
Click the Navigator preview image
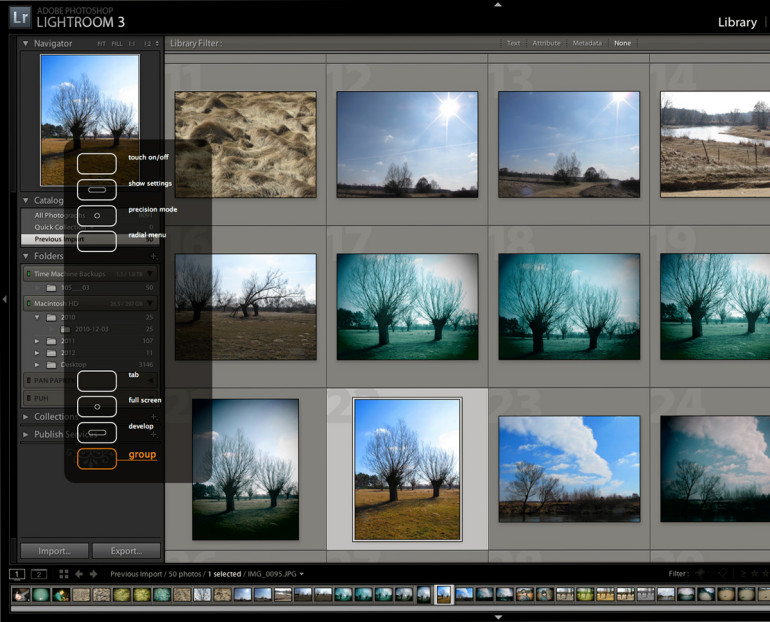(90, 120)
